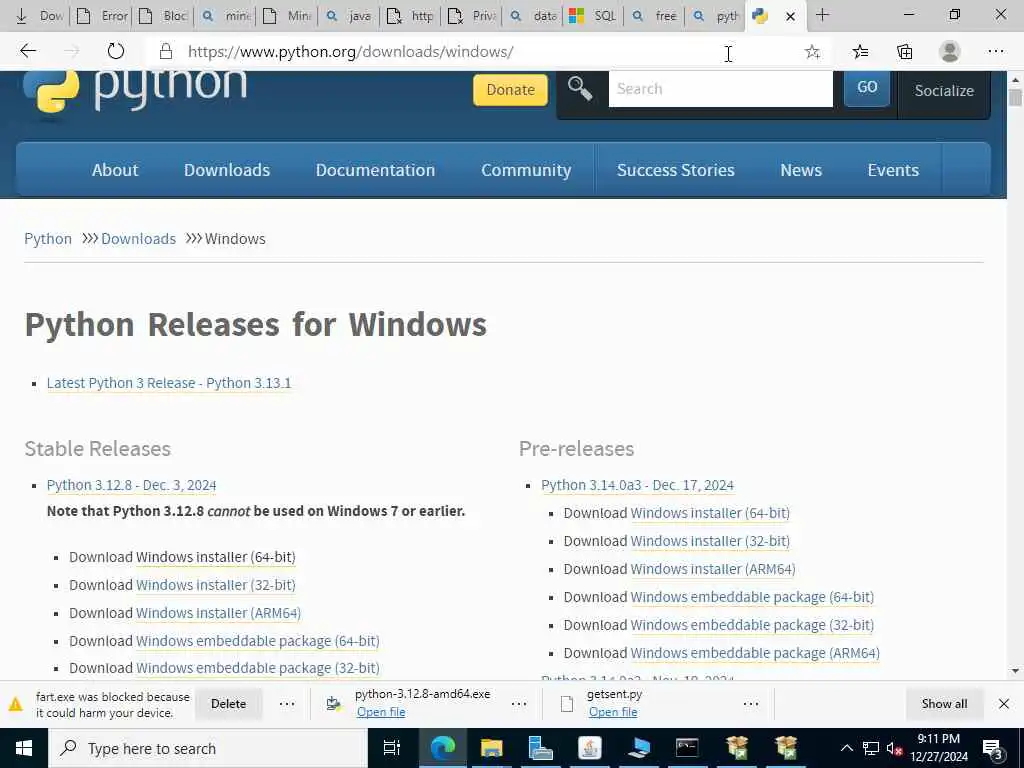1024x768 pixels.
Task: Open the Collections icon
Action: (x=904, y=52)
